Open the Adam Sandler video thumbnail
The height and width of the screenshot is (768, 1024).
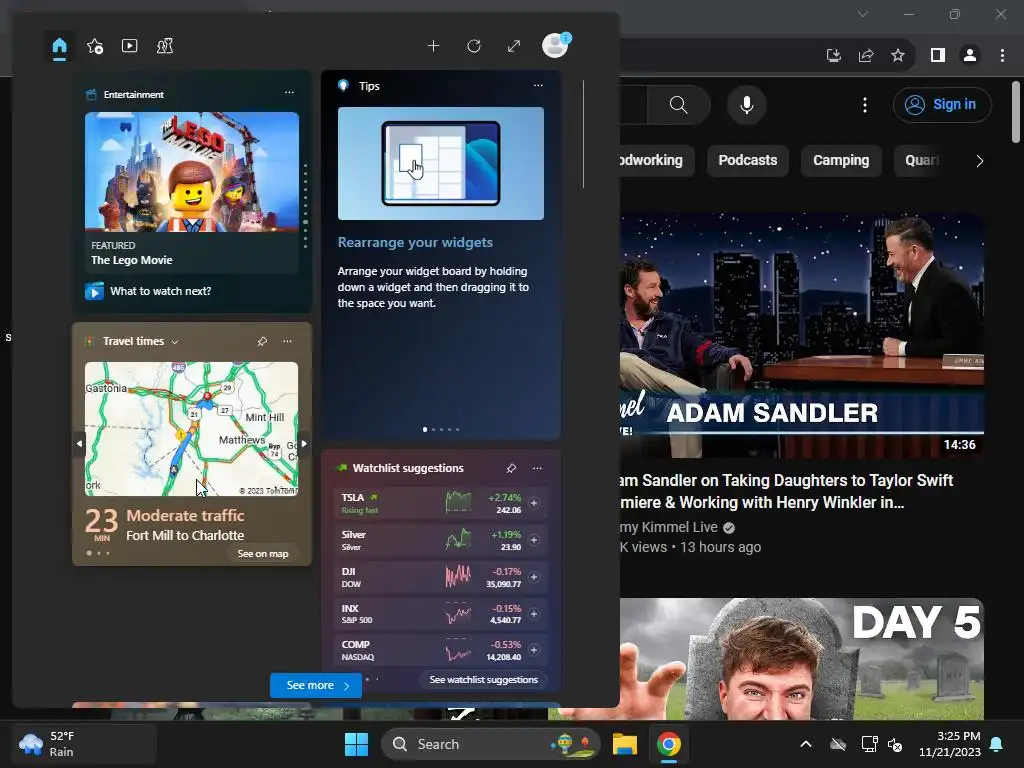(x=802, y=335)
